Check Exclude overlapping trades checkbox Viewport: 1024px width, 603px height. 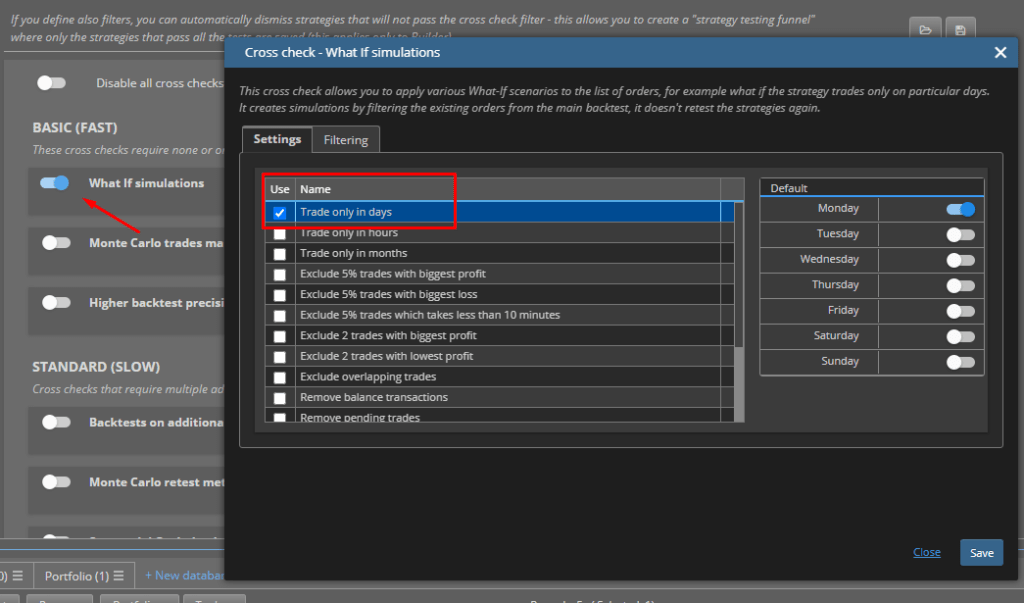(280, 377)
